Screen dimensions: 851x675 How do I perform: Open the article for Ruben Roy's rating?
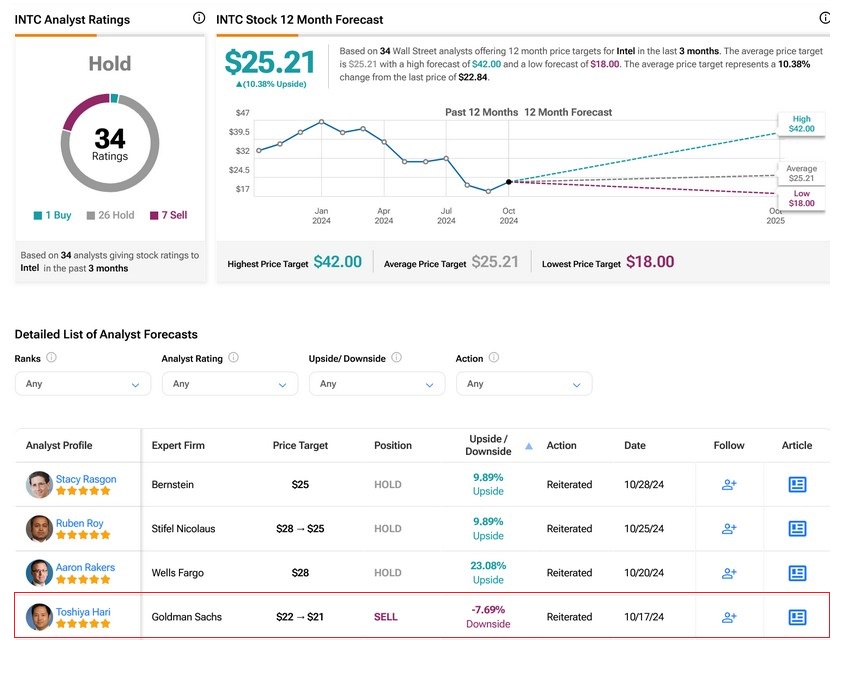tap(797, 529)
